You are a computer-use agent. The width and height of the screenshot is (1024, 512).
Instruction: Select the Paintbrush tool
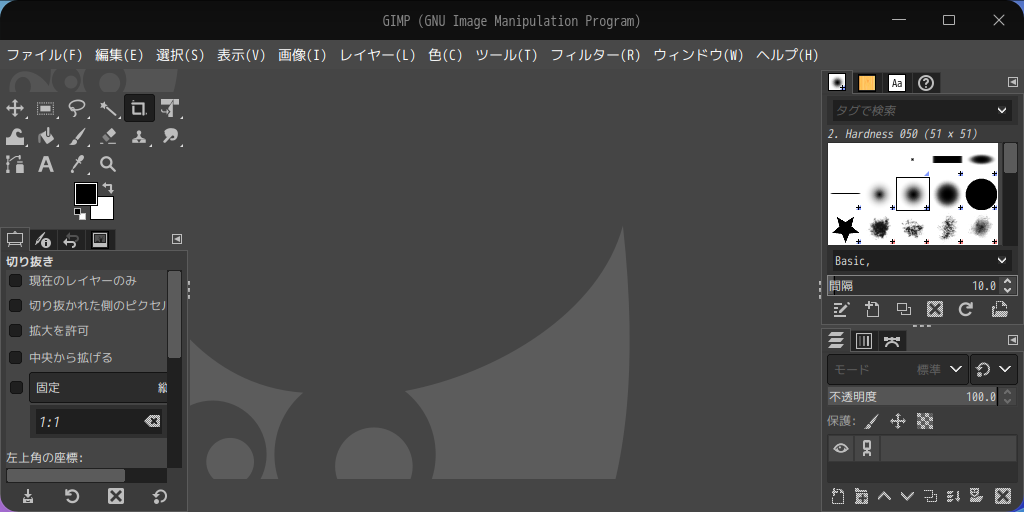point(77,136)
